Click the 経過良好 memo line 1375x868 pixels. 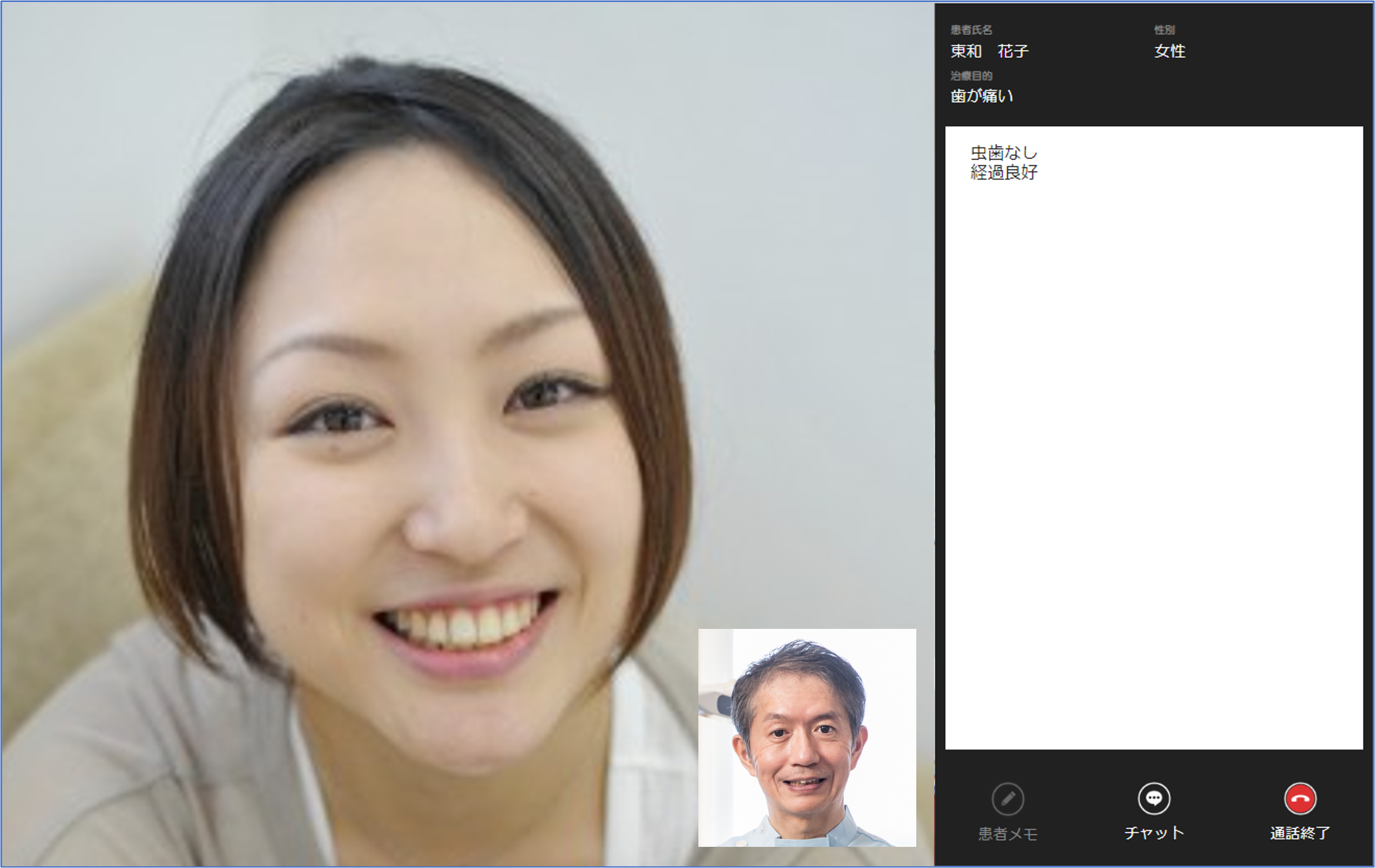click(x=1003, y=172)
